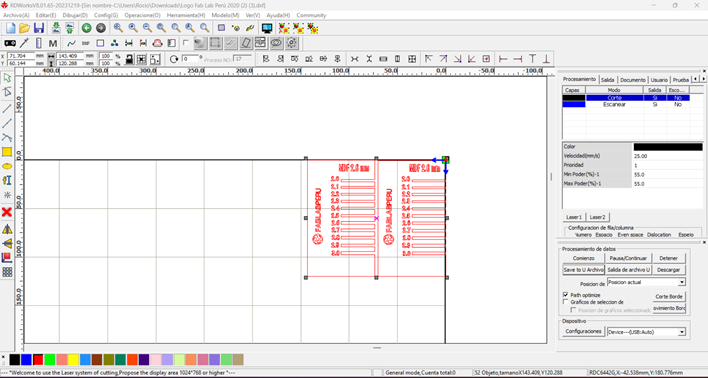Undo with the green back arrow
The height and width of the screenshot is (378, 708).
pos(86,28)
